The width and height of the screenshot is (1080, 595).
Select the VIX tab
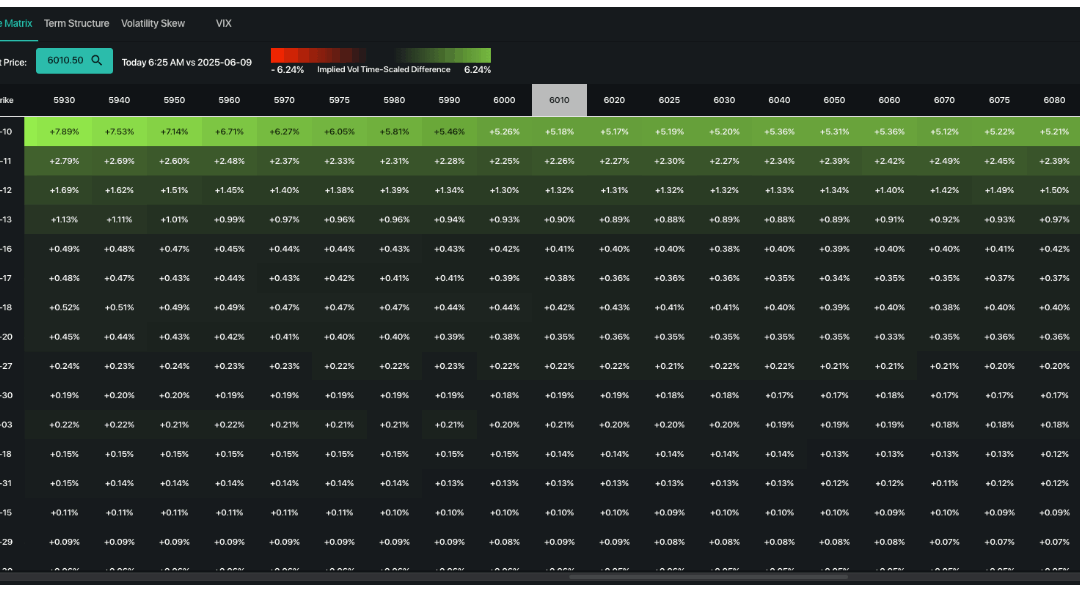click(x=223, y=23)
